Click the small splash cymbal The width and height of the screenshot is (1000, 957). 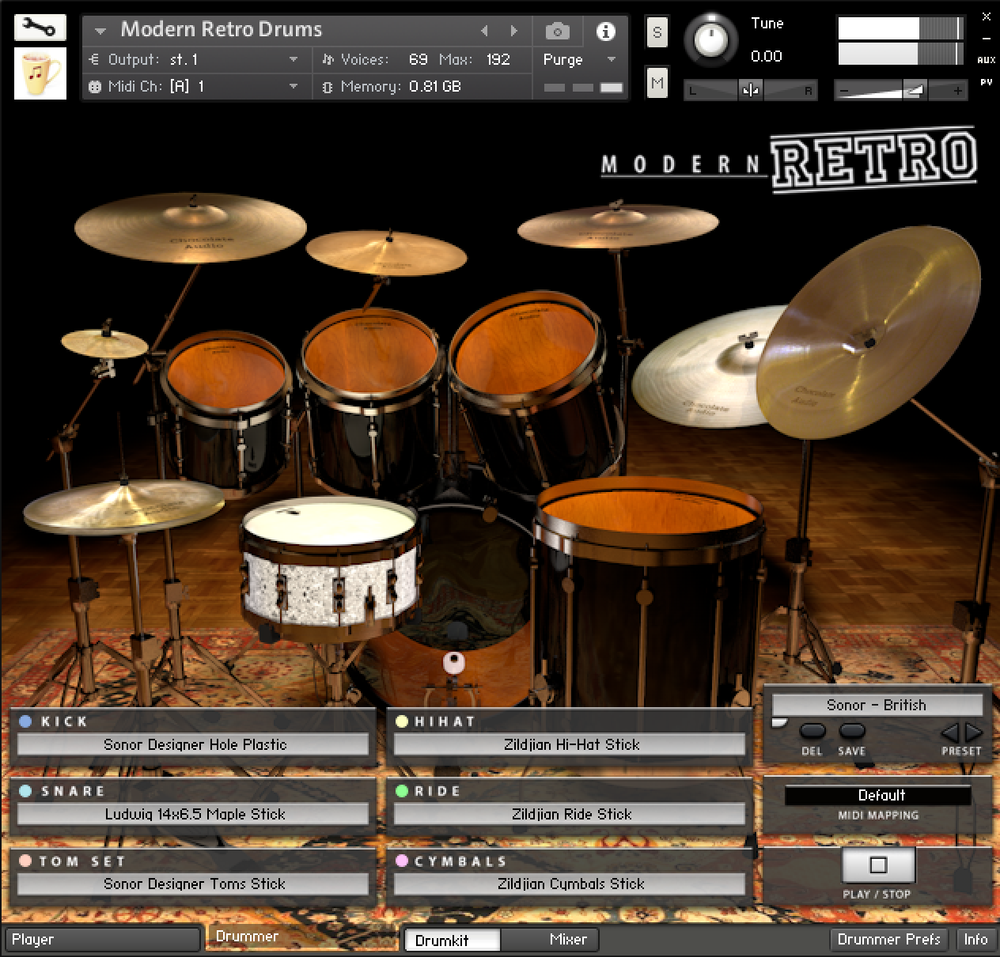[x=105, y=344]
